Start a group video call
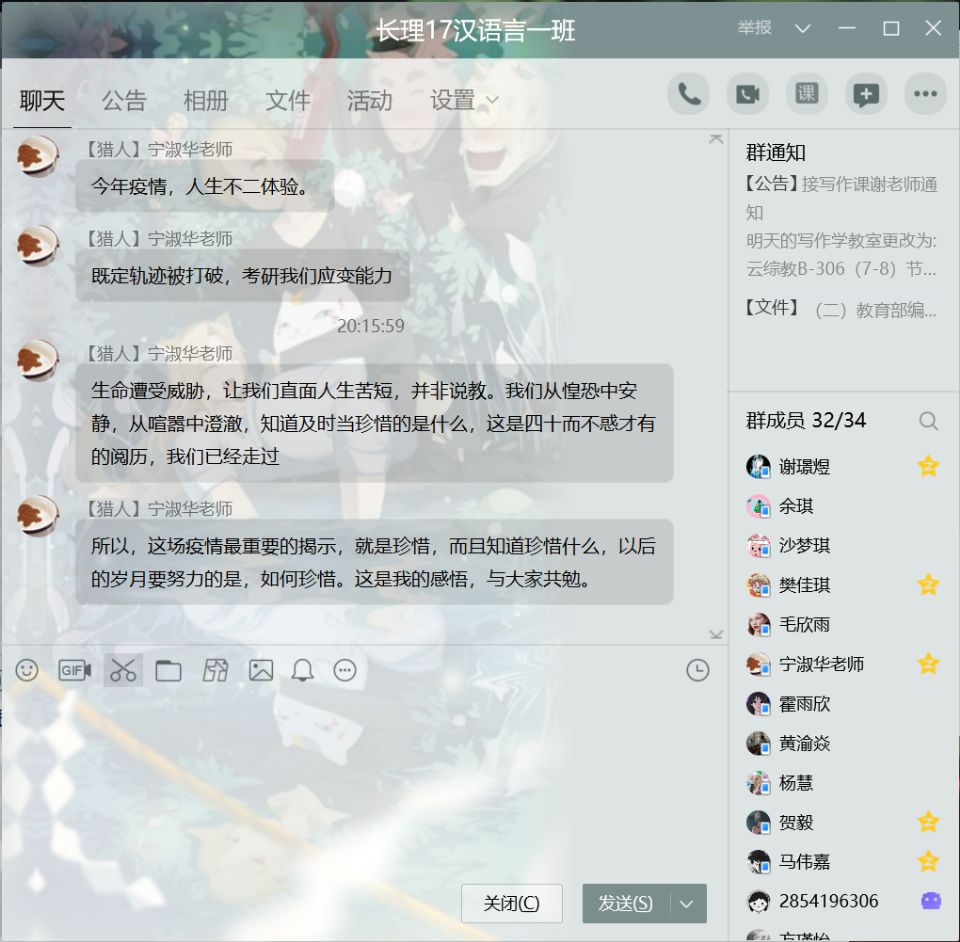960x942 pixels. 747,94
